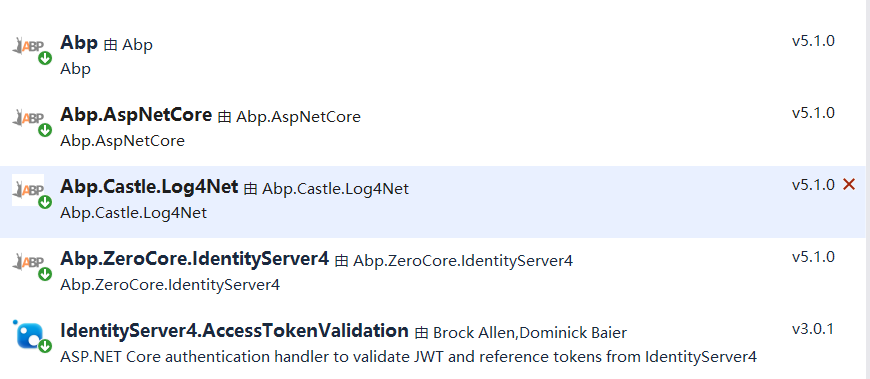Viewport: 870px width, 379px height.
Task: Click the author text 'Brock Allen,Dominick Baier'
Action: [529, 333]
